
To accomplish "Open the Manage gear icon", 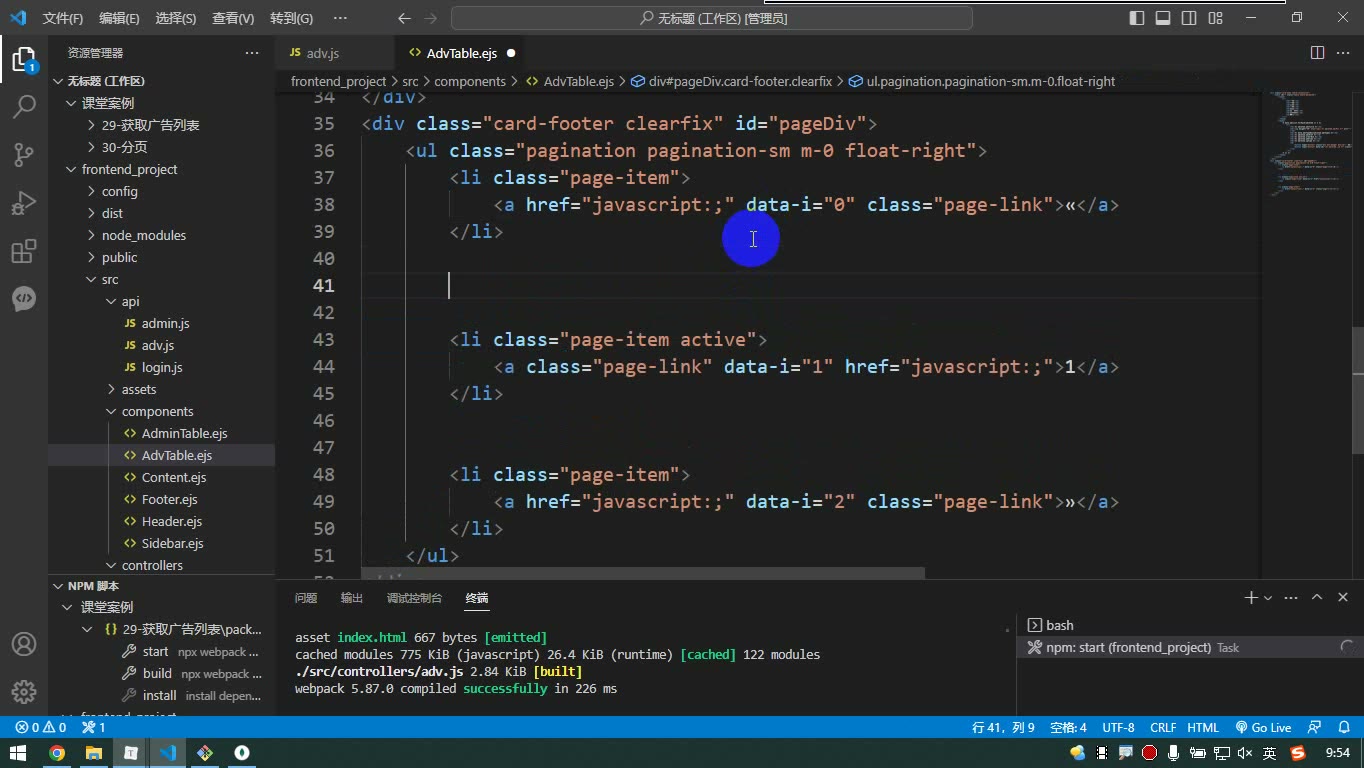I will coord(24,692).
